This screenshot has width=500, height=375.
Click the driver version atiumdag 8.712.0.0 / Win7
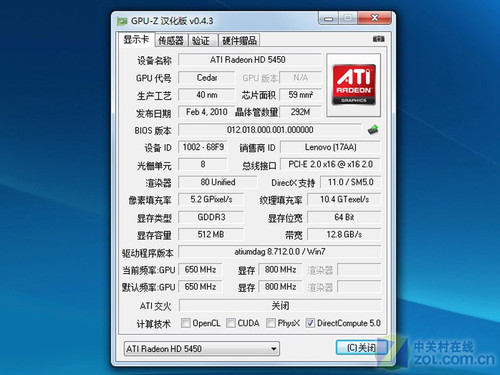pyautogui.click(x=280, y=252)
